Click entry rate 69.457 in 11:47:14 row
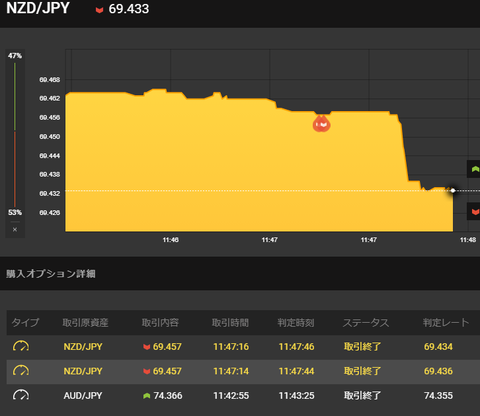 [167, 371]
